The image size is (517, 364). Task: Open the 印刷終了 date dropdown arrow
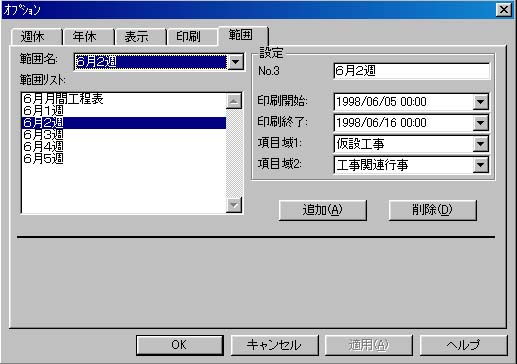pyautogui.click(x=480, y=123)
